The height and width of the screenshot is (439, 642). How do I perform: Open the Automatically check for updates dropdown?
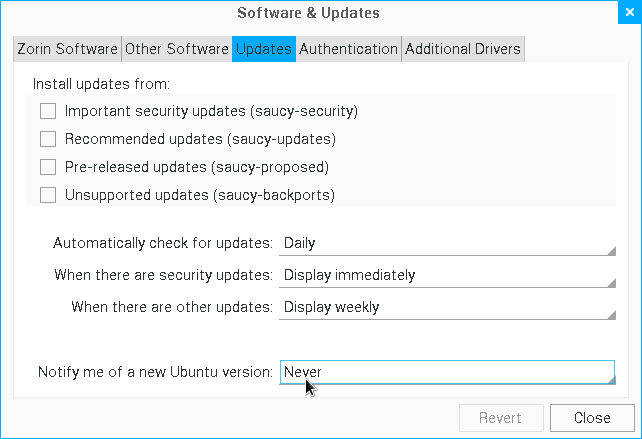(447, 243)
